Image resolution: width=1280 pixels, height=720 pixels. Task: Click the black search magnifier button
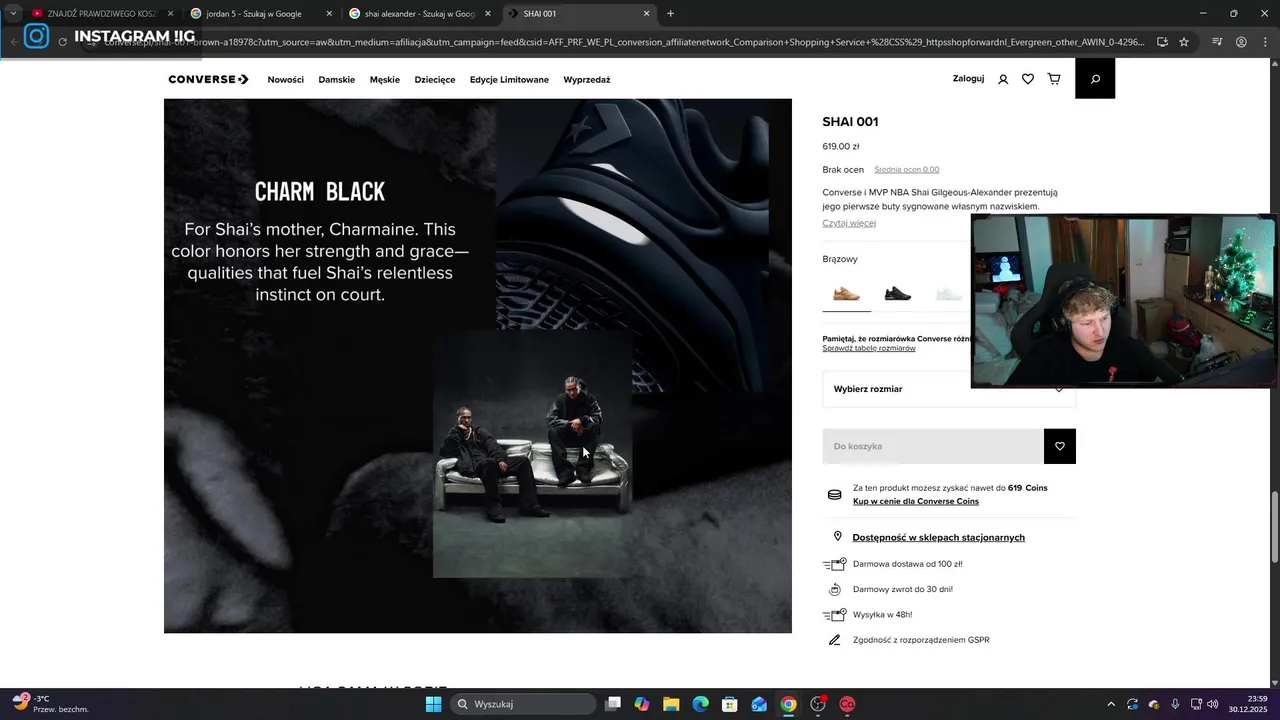tap(1095, 79)
